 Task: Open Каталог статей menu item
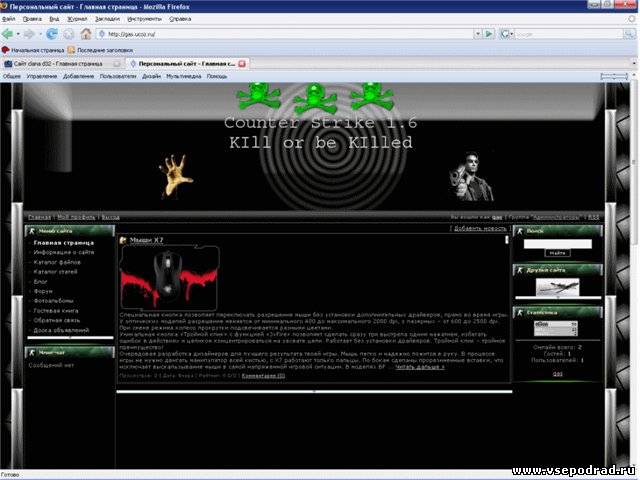[x=56, y=272]
